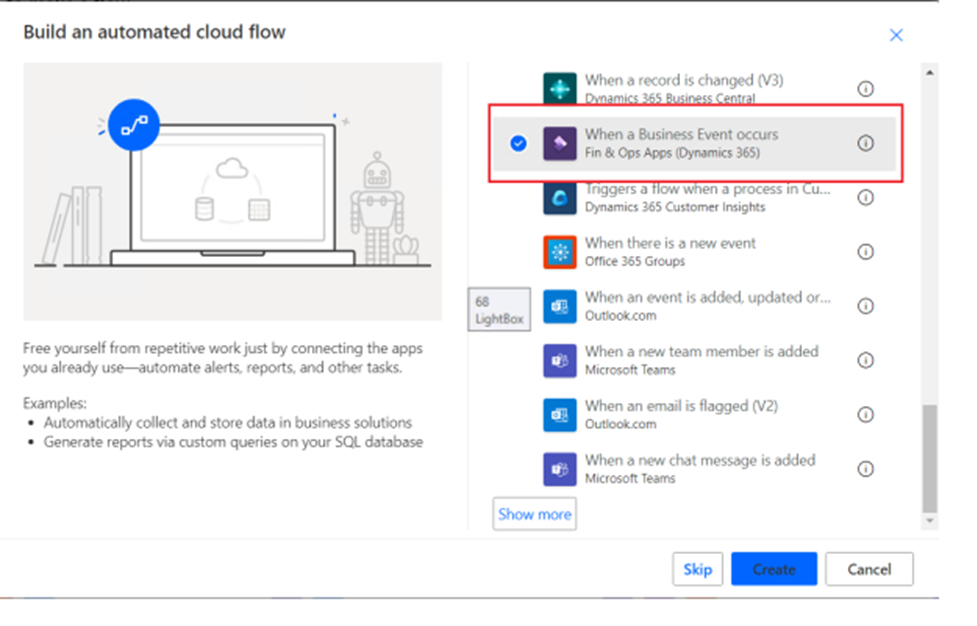Open info for event added, updated trigger

(865, 306)
